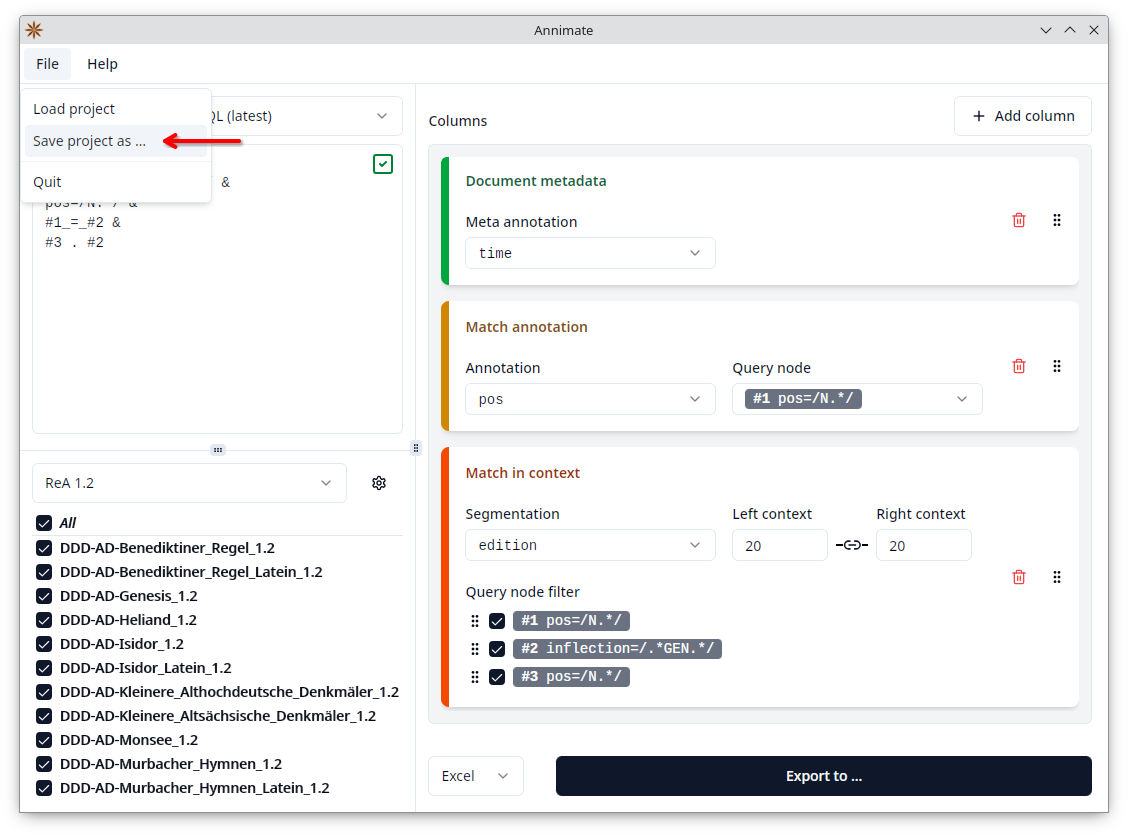1128x836 pixels.
Task: Uncheck DDD-AD-Monsee_1.2 corpus
Action: 44,740
